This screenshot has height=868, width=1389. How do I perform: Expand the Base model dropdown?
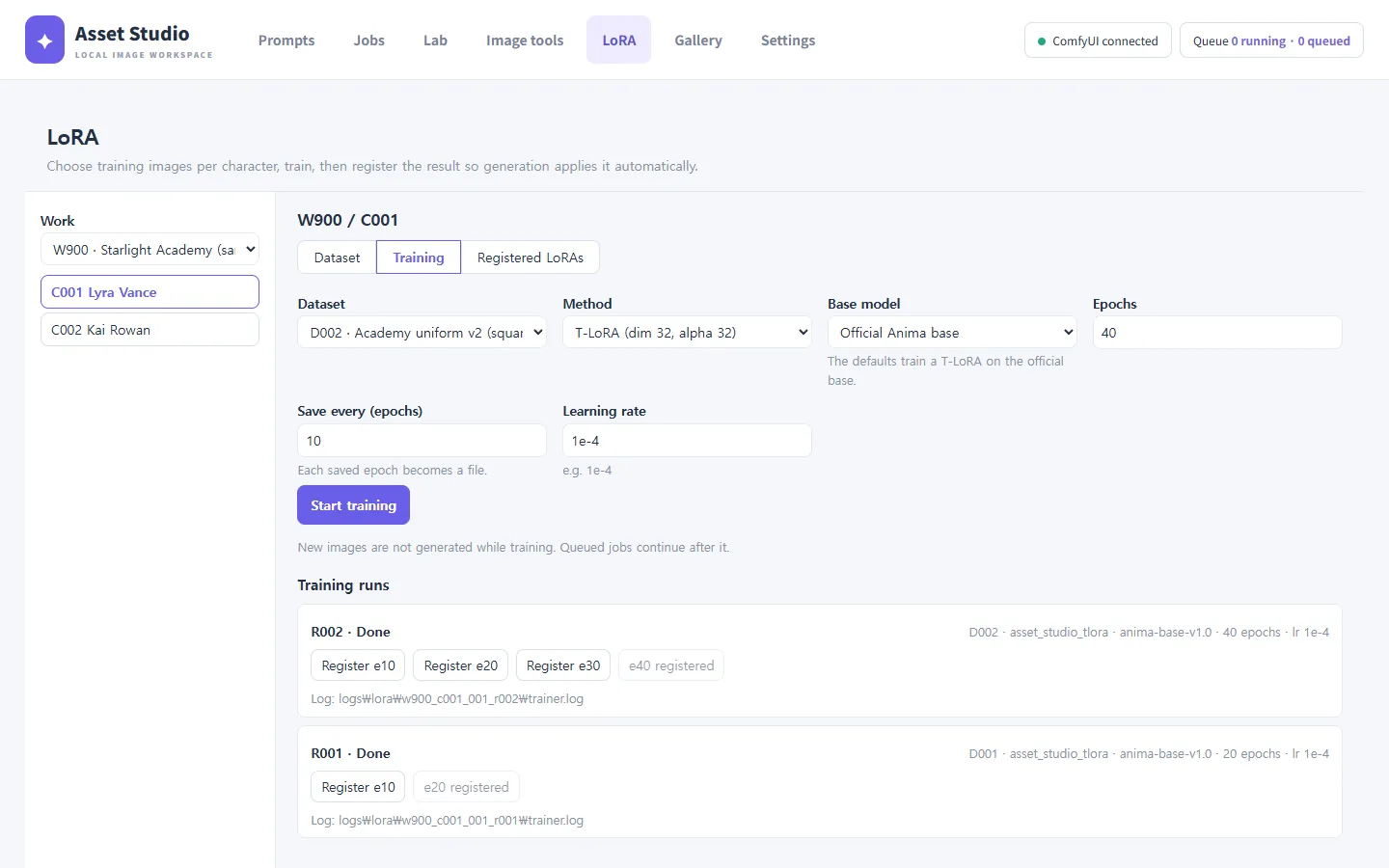pos(952,333)
